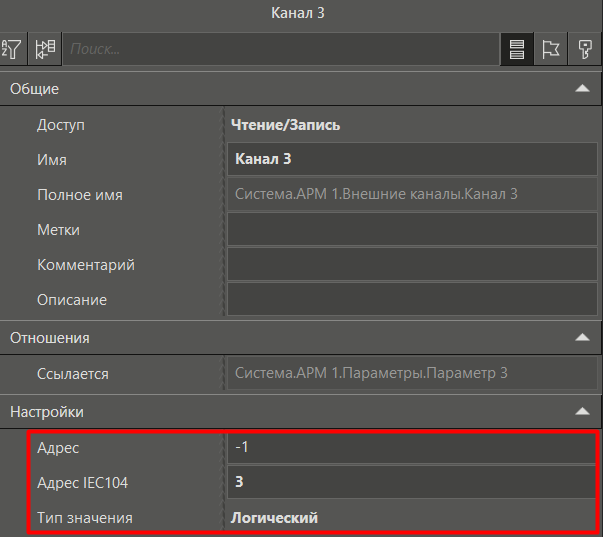Click the Комментарий input field

point(412,265)
